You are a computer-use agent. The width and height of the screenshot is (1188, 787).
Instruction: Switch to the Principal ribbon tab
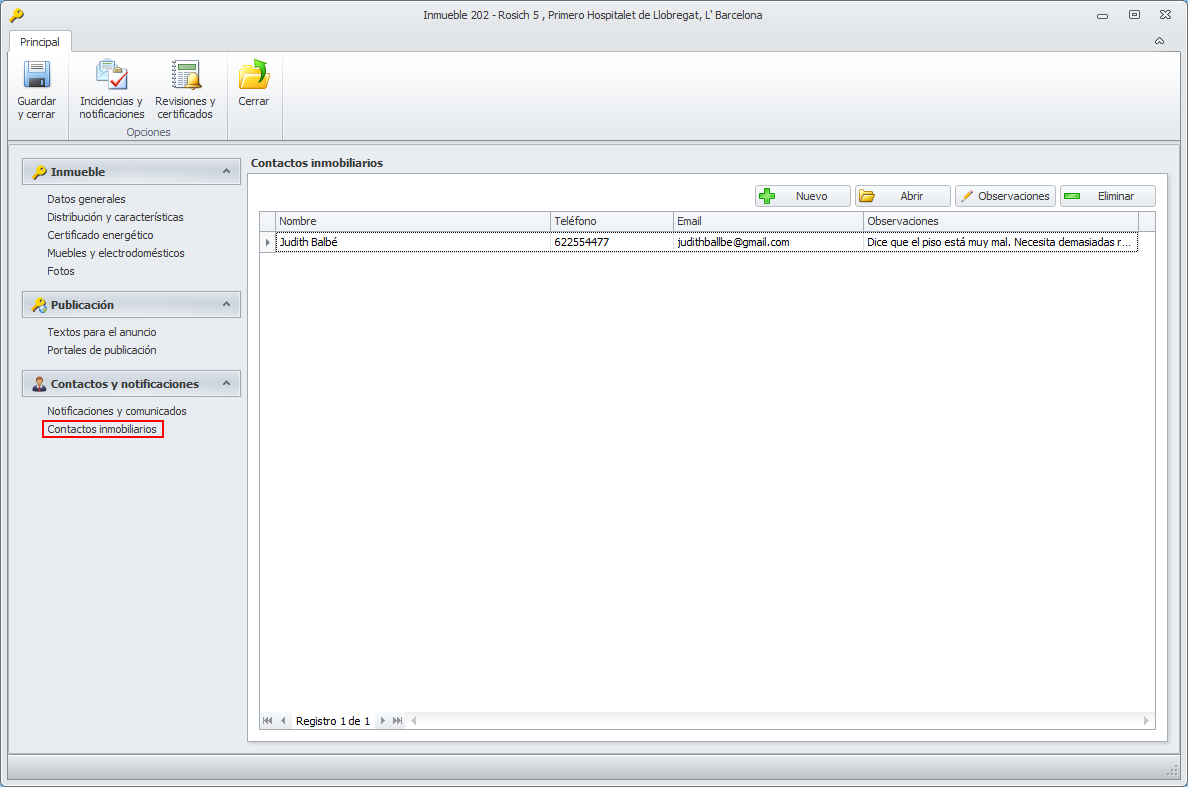click(x=39, y=42)
